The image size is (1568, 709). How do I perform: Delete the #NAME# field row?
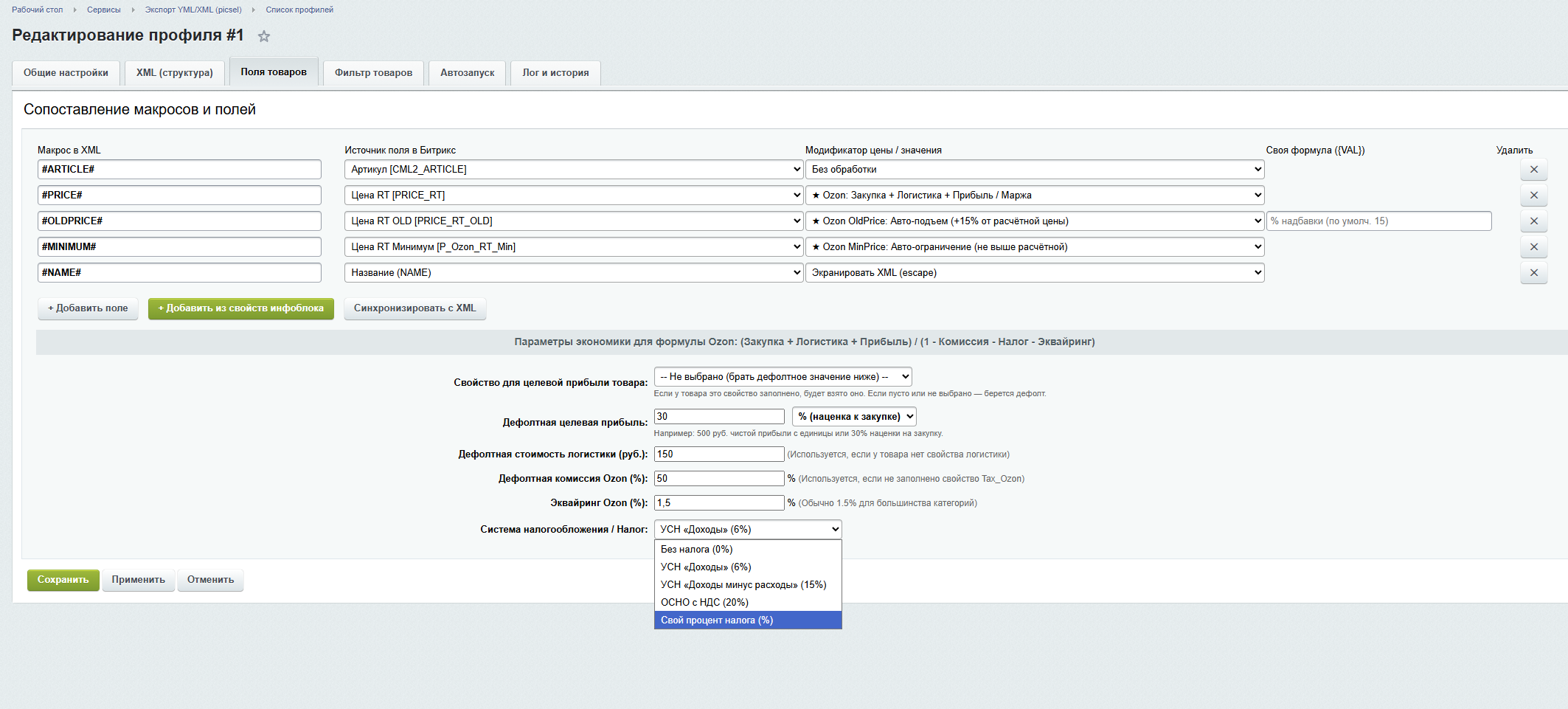1533,273
